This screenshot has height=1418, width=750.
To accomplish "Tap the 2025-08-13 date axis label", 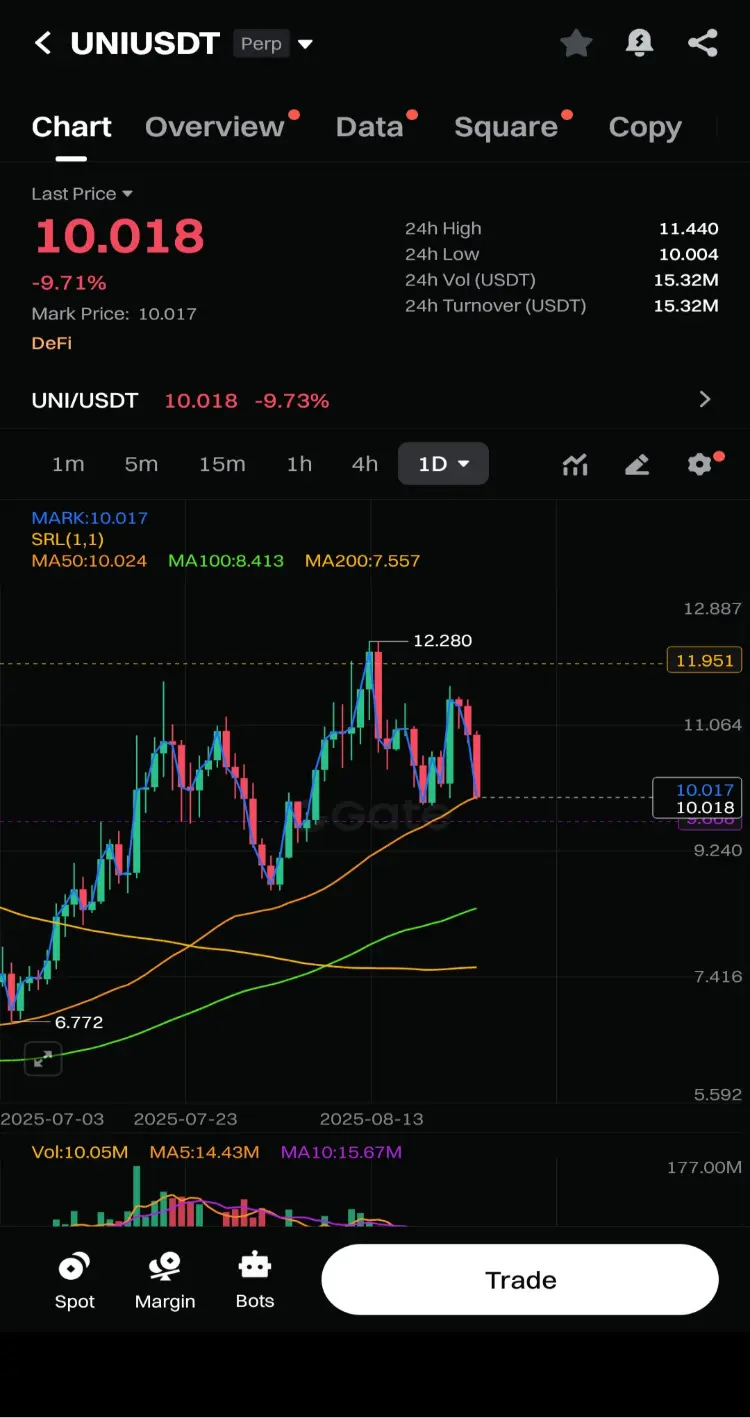I will (371, 1119).
